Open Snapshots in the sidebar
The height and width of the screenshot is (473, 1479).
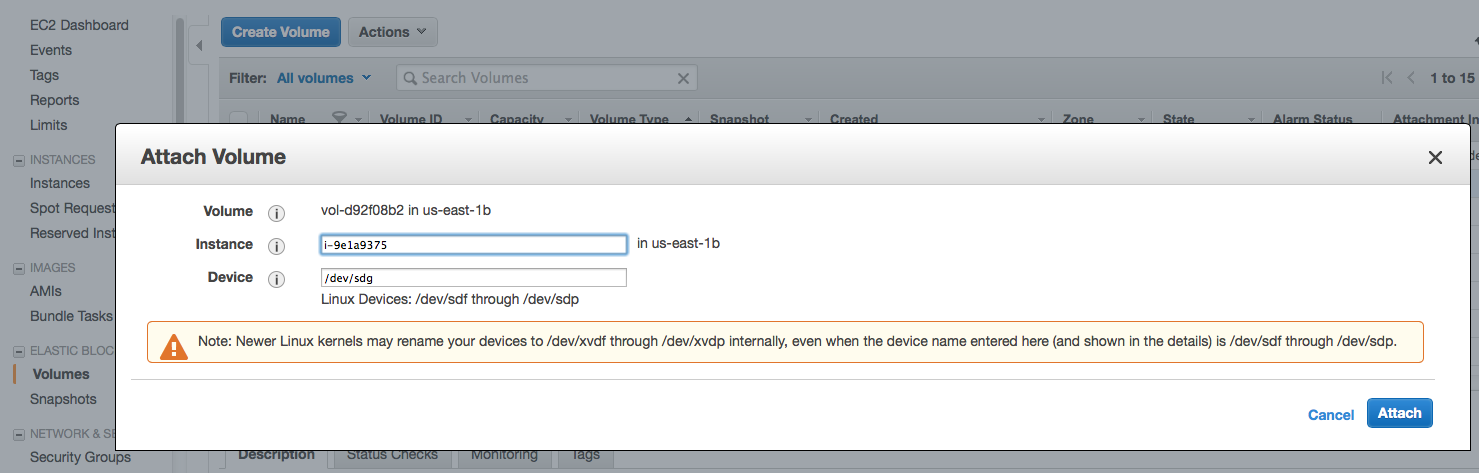point(63,399)
